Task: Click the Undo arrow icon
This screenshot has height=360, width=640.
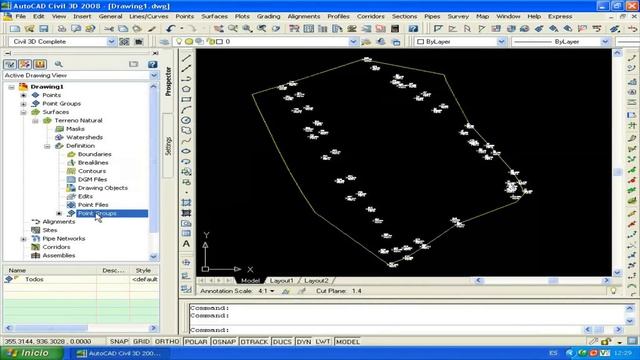Action: [x=171, y=29]
